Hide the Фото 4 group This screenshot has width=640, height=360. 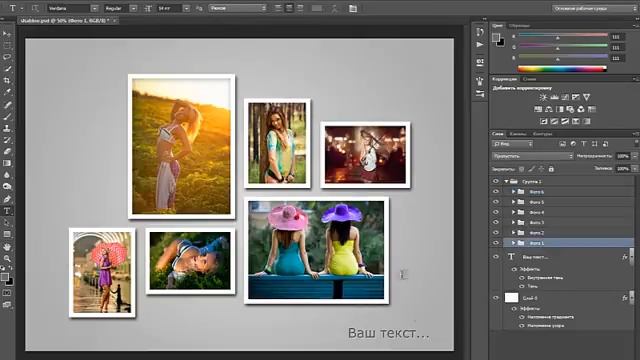(496, 212)
